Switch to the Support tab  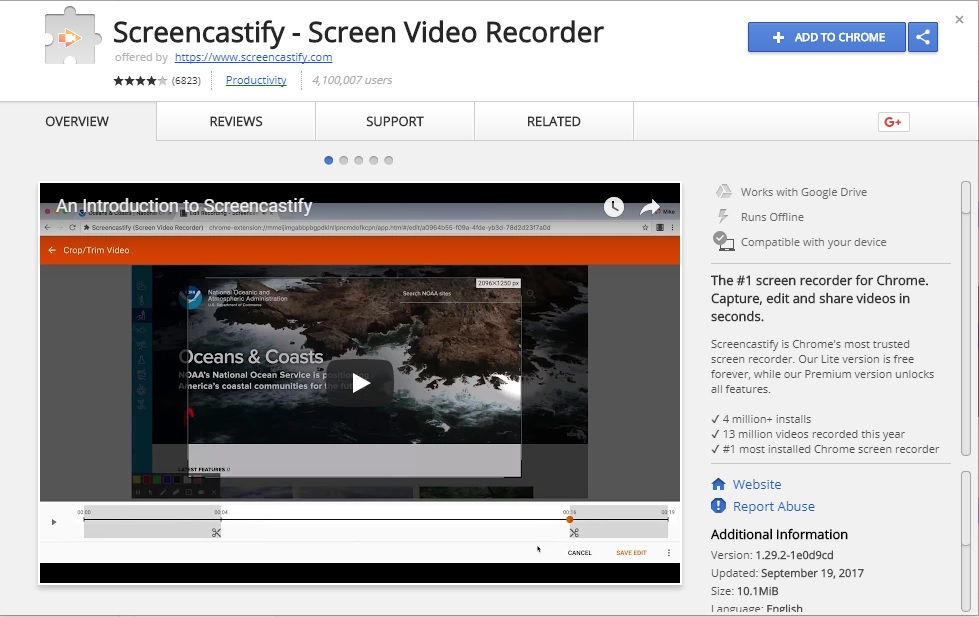[x=395, y=122]
